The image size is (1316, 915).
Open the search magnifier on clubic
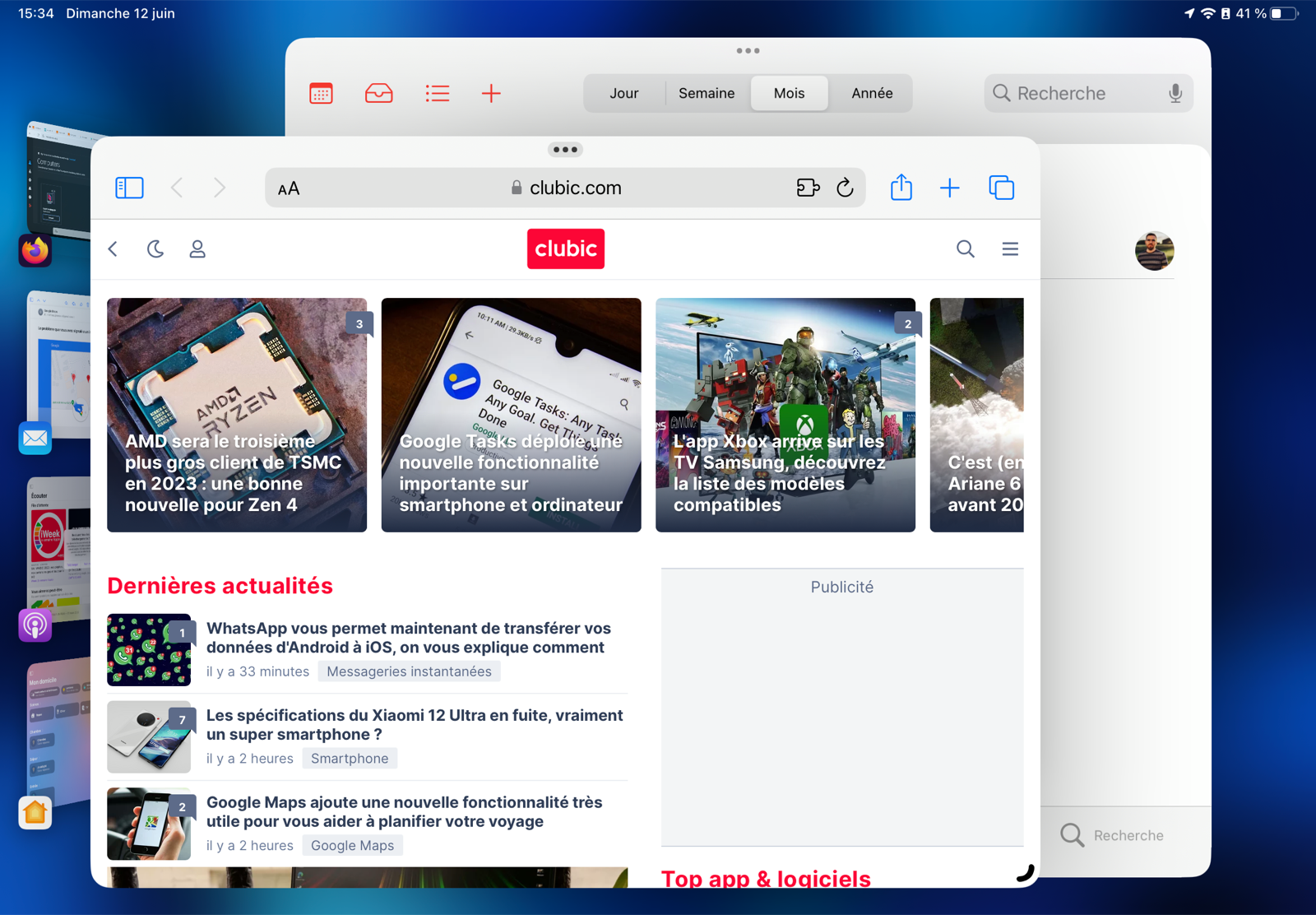[965, 248]
